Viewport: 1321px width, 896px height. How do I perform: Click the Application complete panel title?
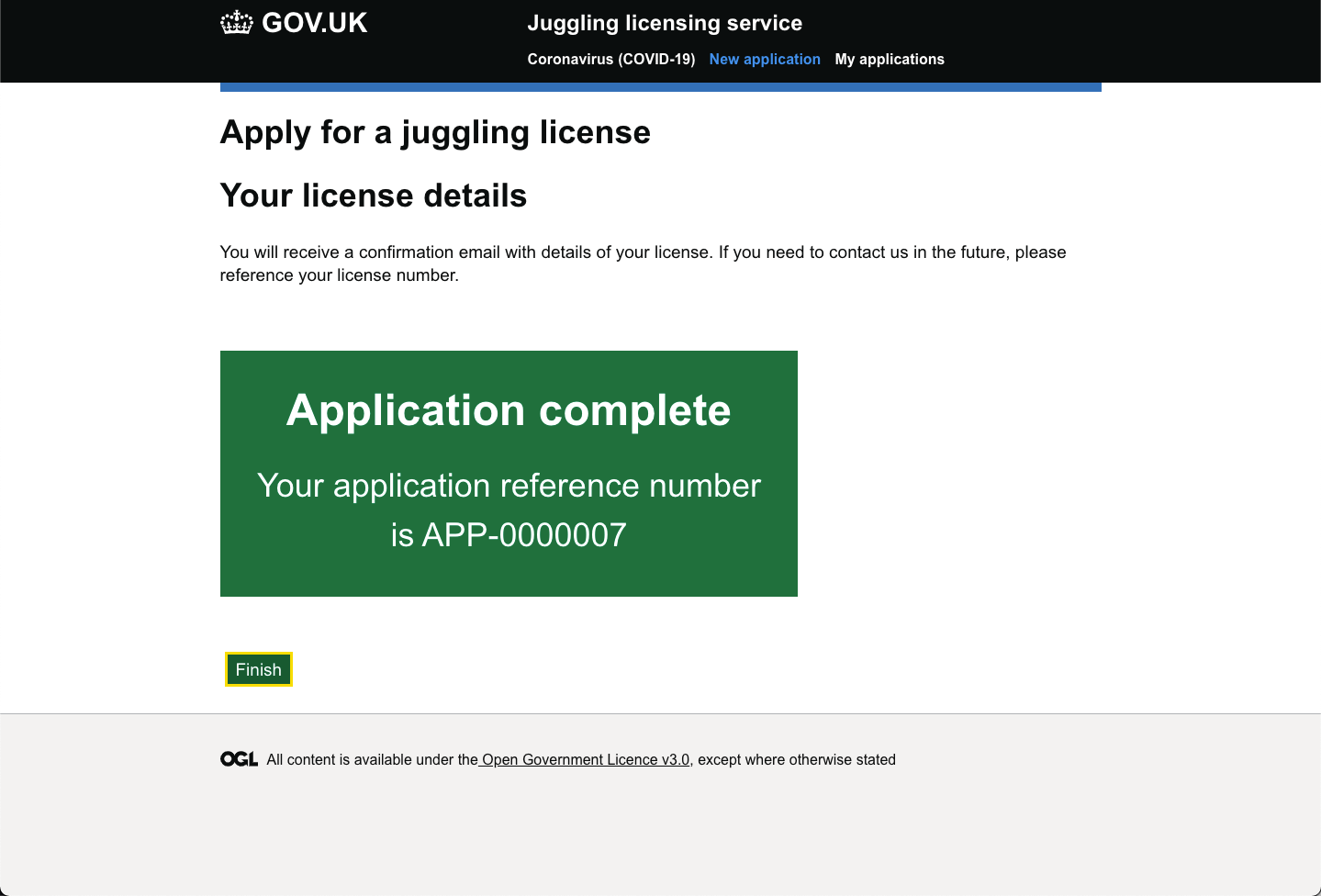click(509, 410)
